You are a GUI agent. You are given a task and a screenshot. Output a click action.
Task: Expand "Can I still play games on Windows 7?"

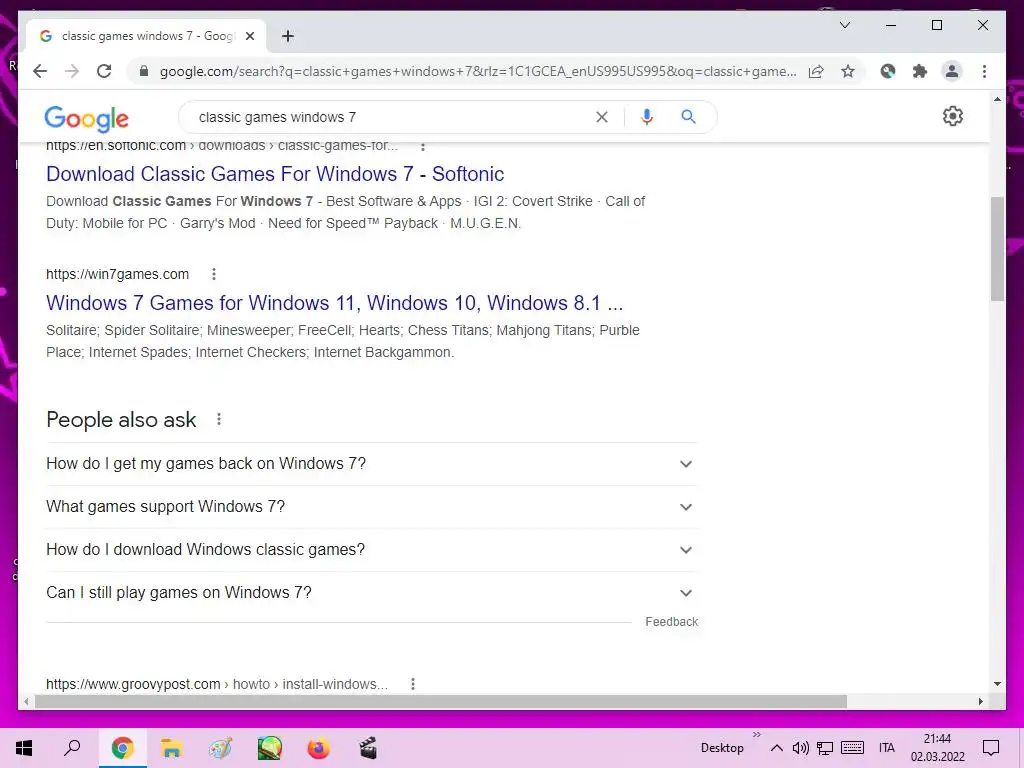click(372, 593)
